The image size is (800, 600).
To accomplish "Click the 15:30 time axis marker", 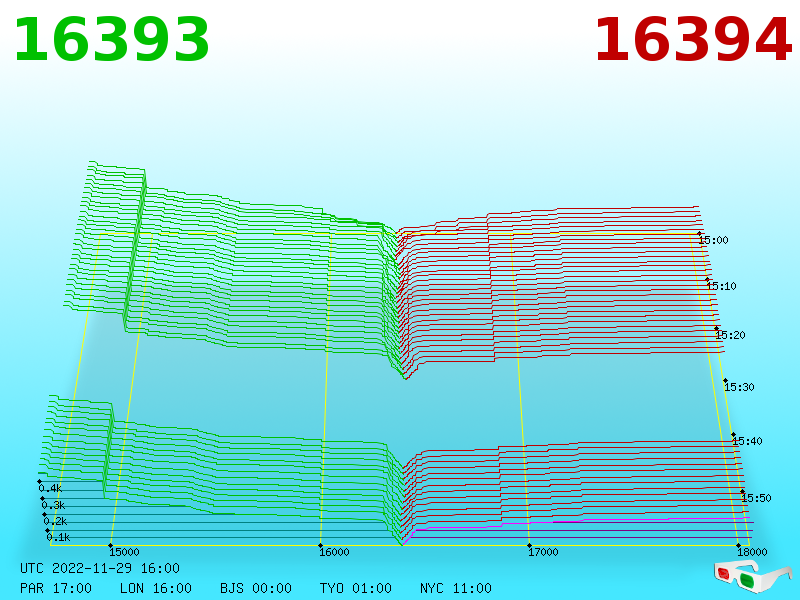I will click(x=739, y=387).
